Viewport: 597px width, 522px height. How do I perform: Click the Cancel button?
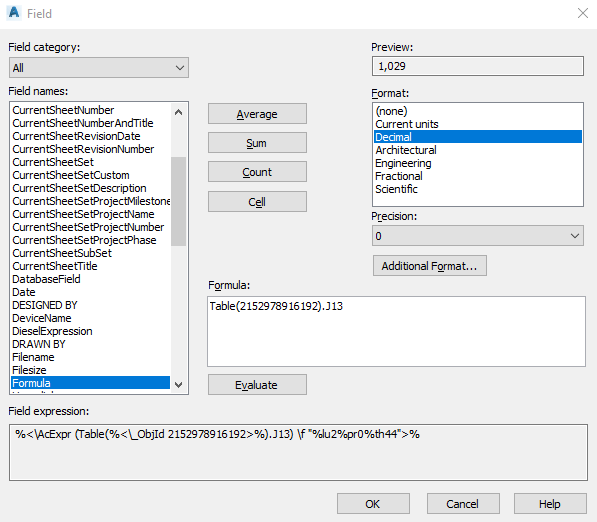point(463,504)
